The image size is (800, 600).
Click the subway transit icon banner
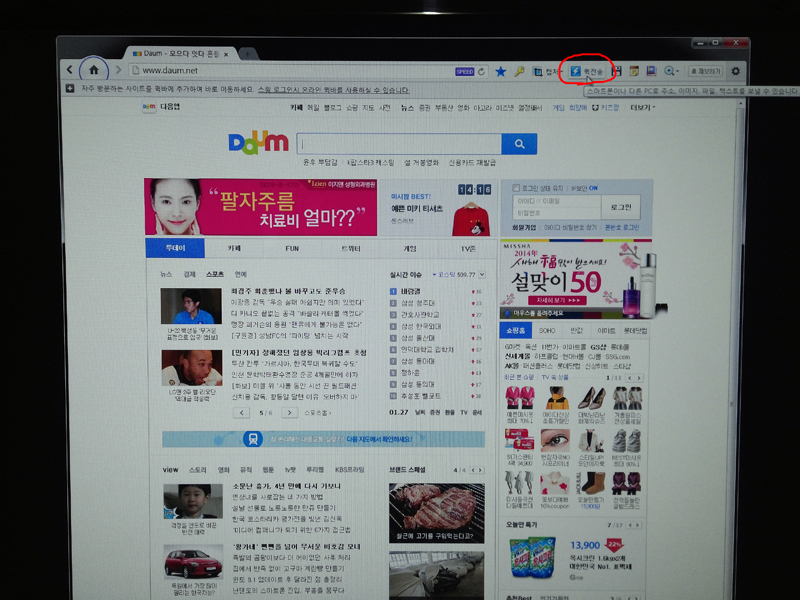pyautogui.click(x=253, y=439)
